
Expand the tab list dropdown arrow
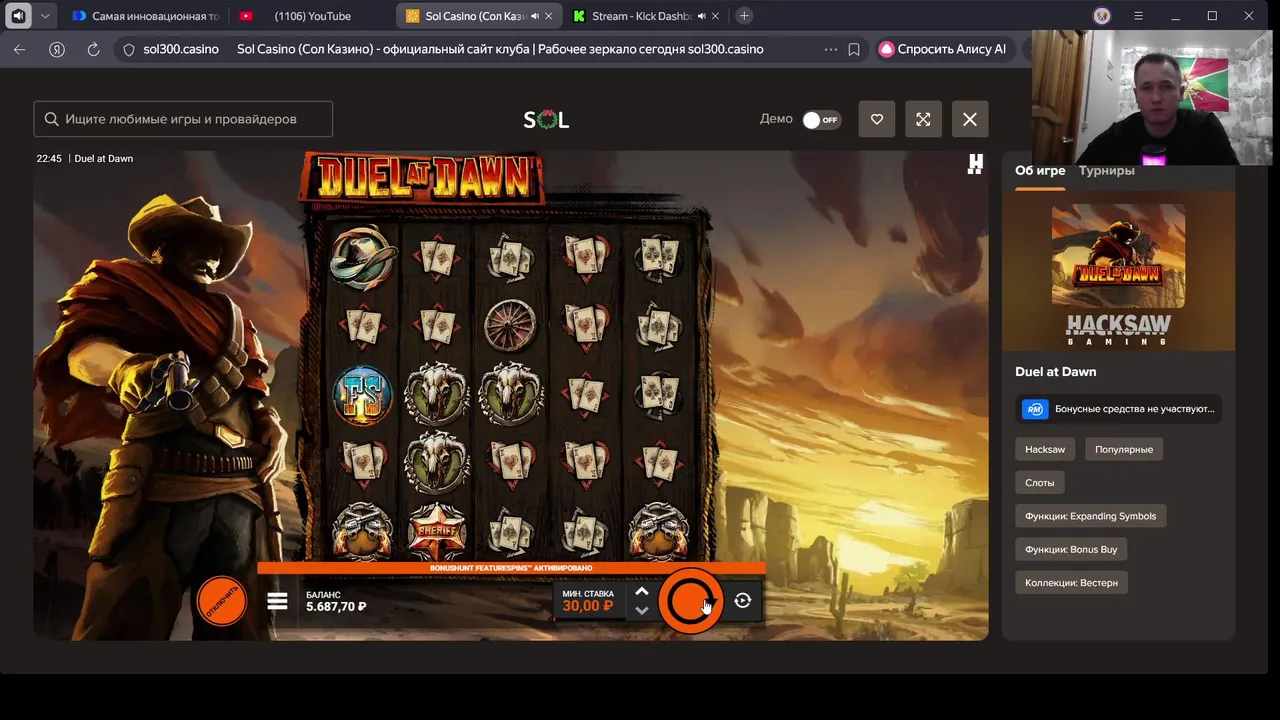[46, 16]
